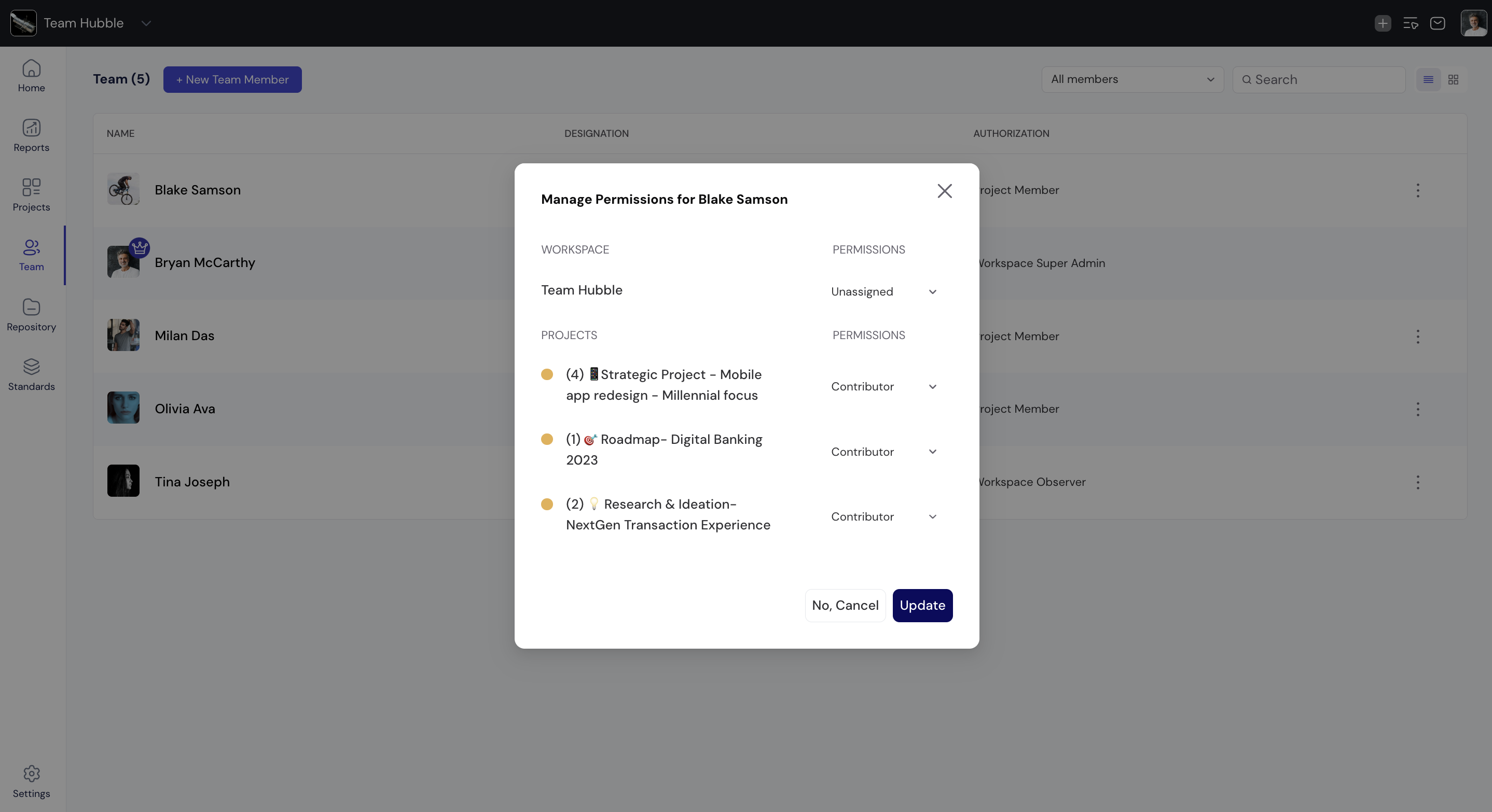Click the Update button
Screen dimensions: 1492x812
coord(922,606)
